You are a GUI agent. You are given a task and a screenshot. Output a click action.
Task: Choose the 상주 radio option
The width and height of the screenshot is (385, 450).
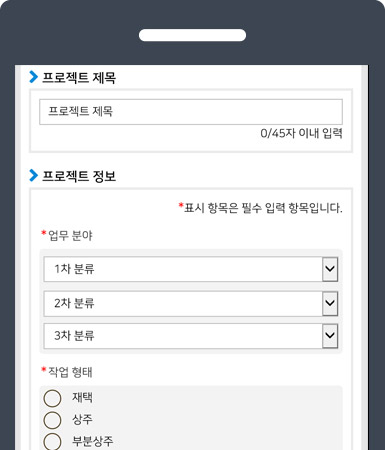[52, 420]
